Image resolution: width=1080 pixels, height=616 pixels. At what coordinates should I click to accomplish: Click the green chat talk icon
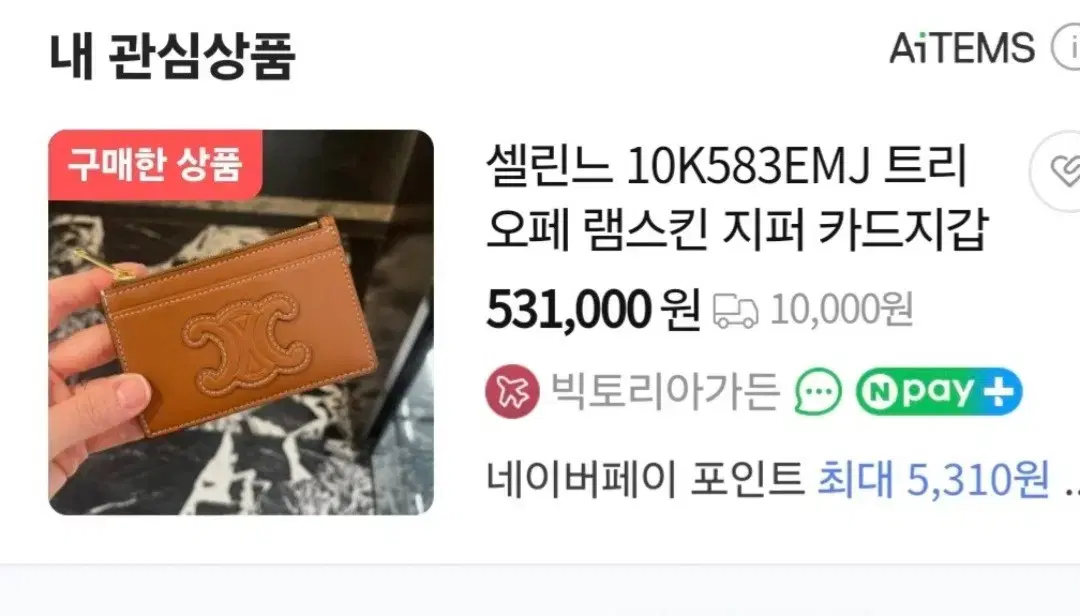tap(818, 391)
